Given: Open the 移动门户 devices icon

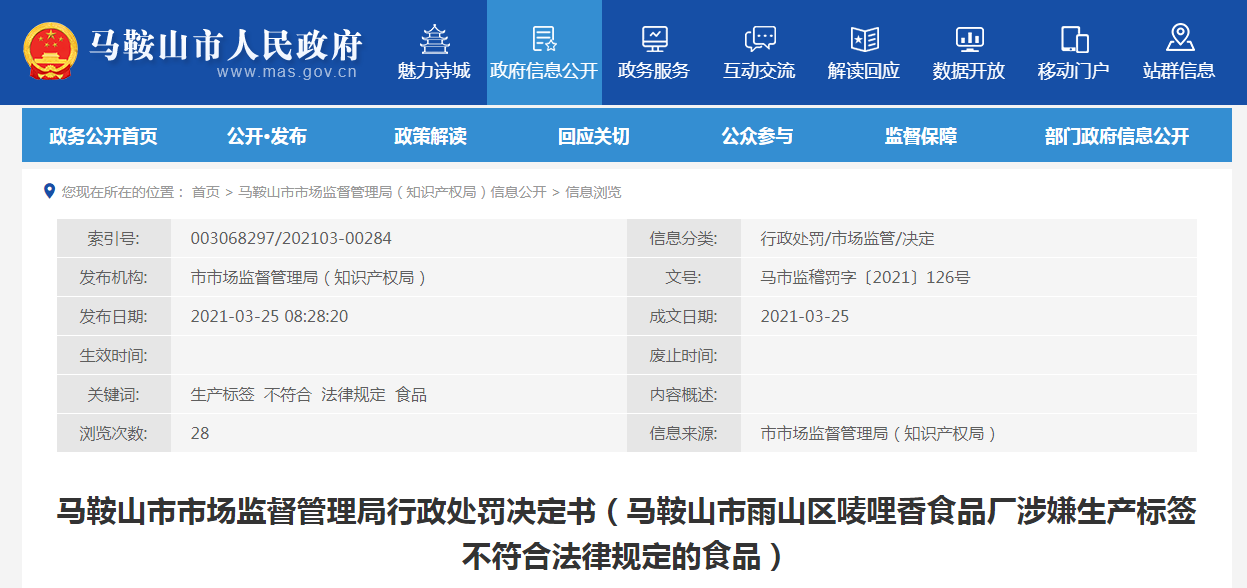Looking at the screenshot, I should (1074, 39).
